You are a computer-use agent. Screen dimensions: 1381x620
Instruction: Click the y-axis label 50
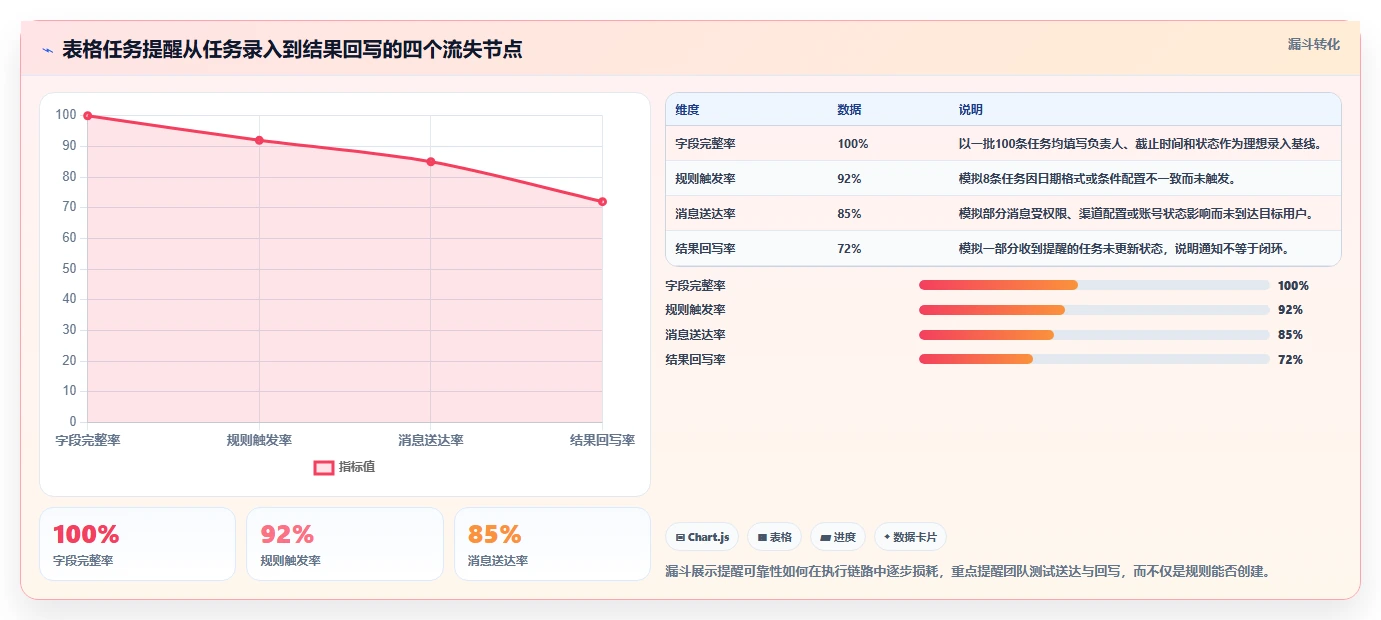(69, 268)
